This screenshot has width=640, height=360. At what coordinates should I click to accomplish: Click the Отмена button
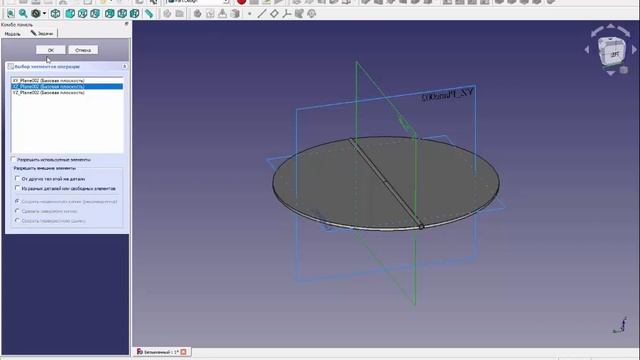pos(83,50)
